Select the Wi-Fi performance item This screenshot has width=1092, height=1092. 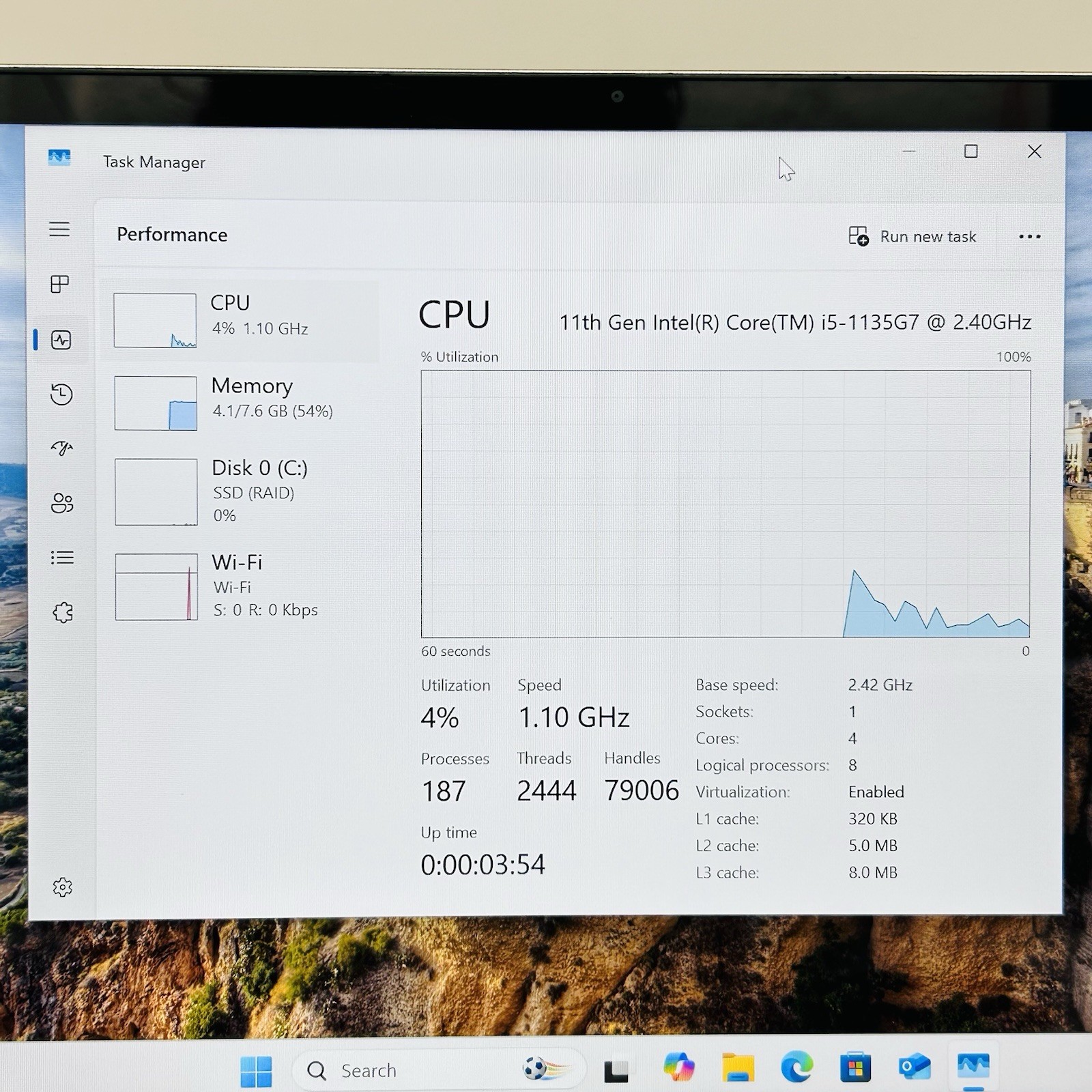pyautogui.click(x=240, y=586)
